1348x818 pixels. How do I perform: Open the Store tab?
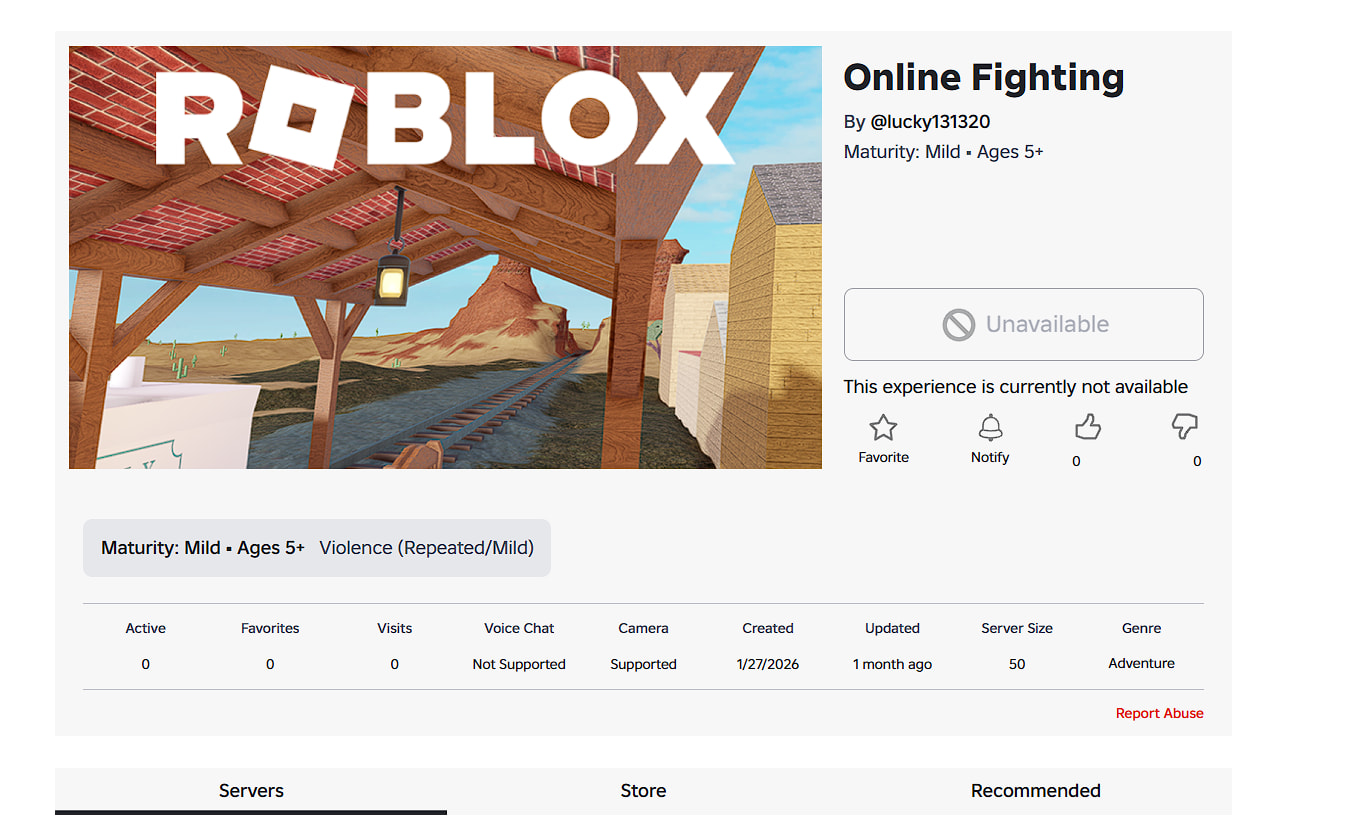[x=643, y=791]
